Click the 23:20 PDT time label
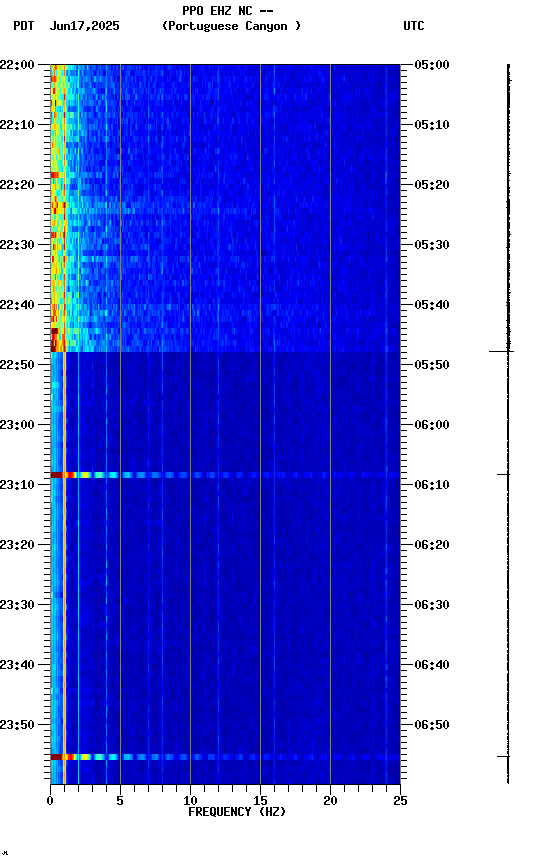 point(17,545)
